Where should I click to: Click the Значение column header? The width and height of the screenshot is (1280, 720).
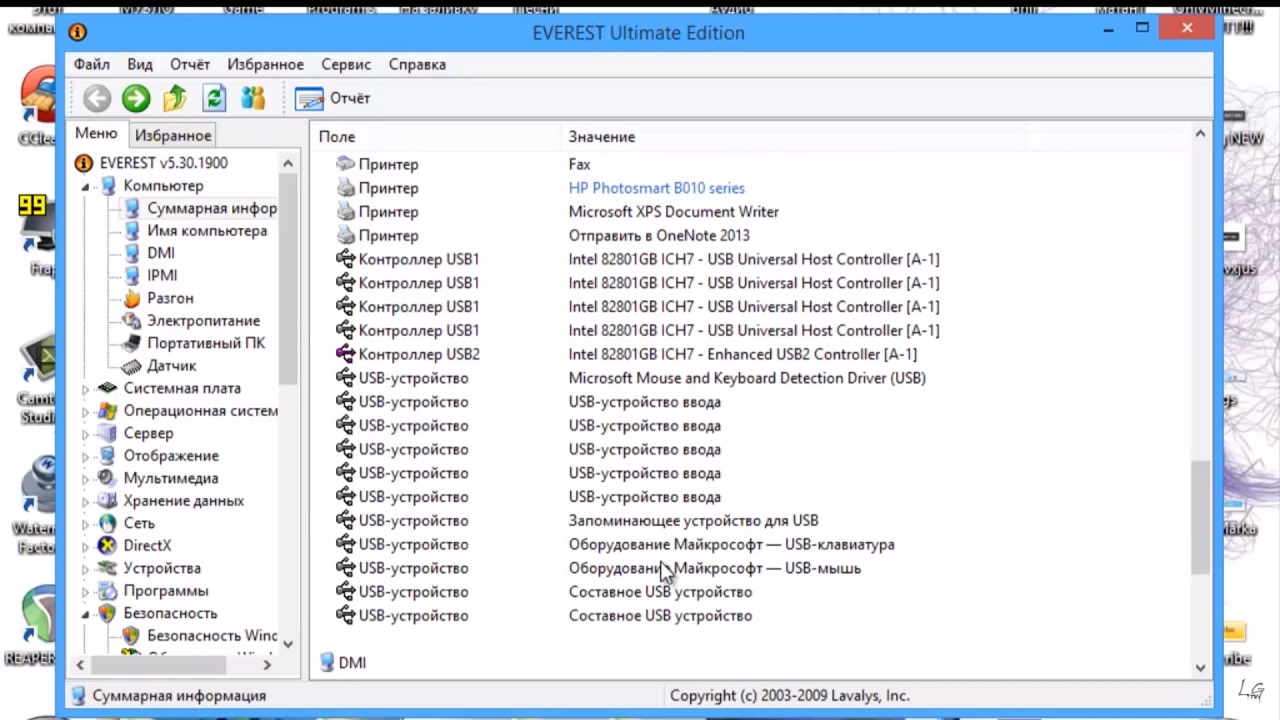(602, 137)
